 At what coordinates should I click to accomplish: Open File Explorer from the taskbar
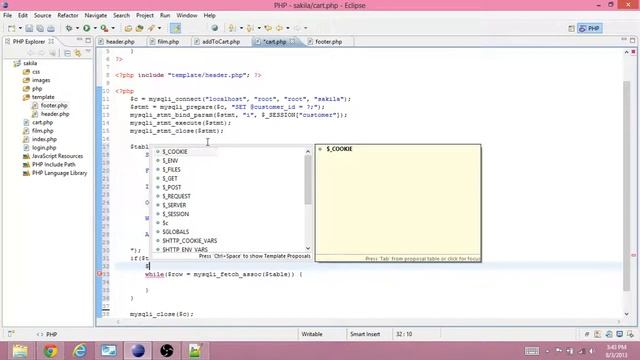[x=20, y=351]
